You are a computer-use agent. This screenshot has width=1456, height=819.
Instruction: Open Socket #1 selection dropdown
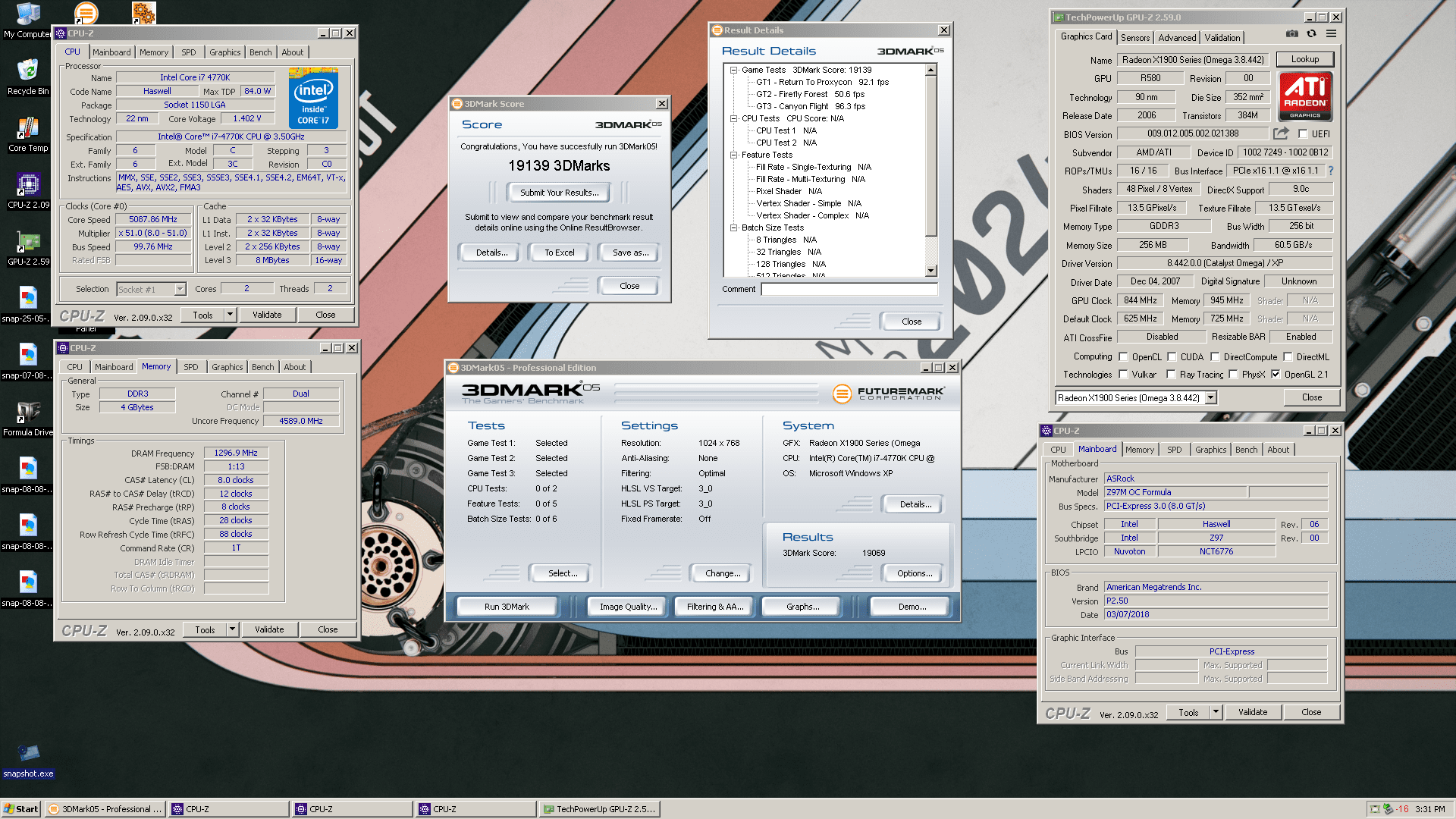point(180,289)
